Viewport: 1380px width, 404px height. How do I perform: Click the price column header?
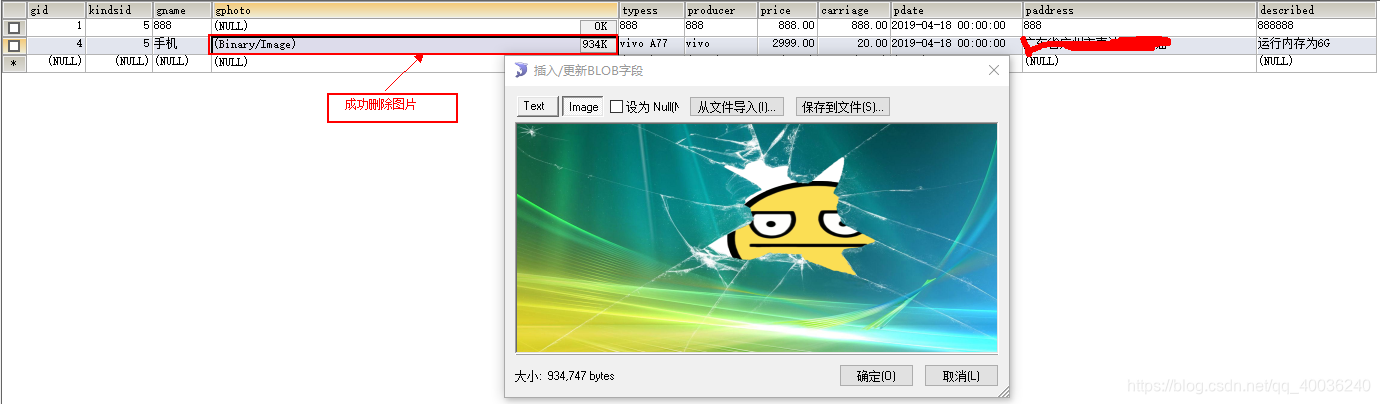[x=788, y=10]
